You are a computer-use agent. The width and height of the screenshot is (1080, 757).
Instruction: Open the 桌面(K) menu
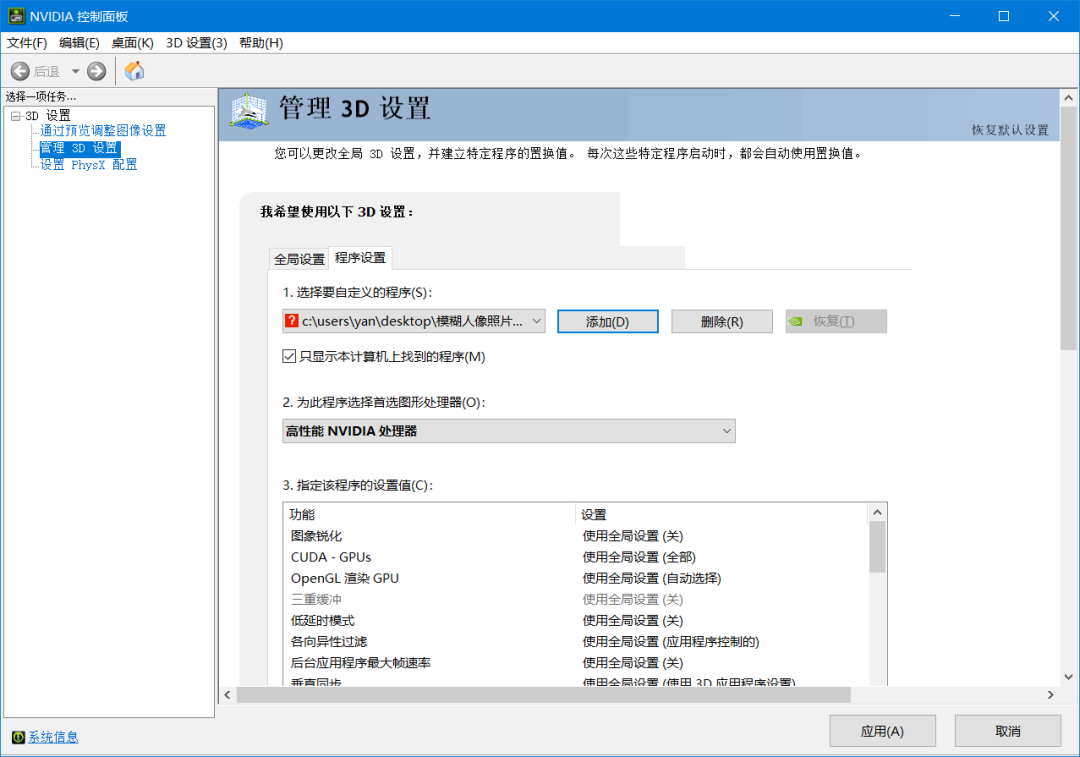tap(132, 43)
